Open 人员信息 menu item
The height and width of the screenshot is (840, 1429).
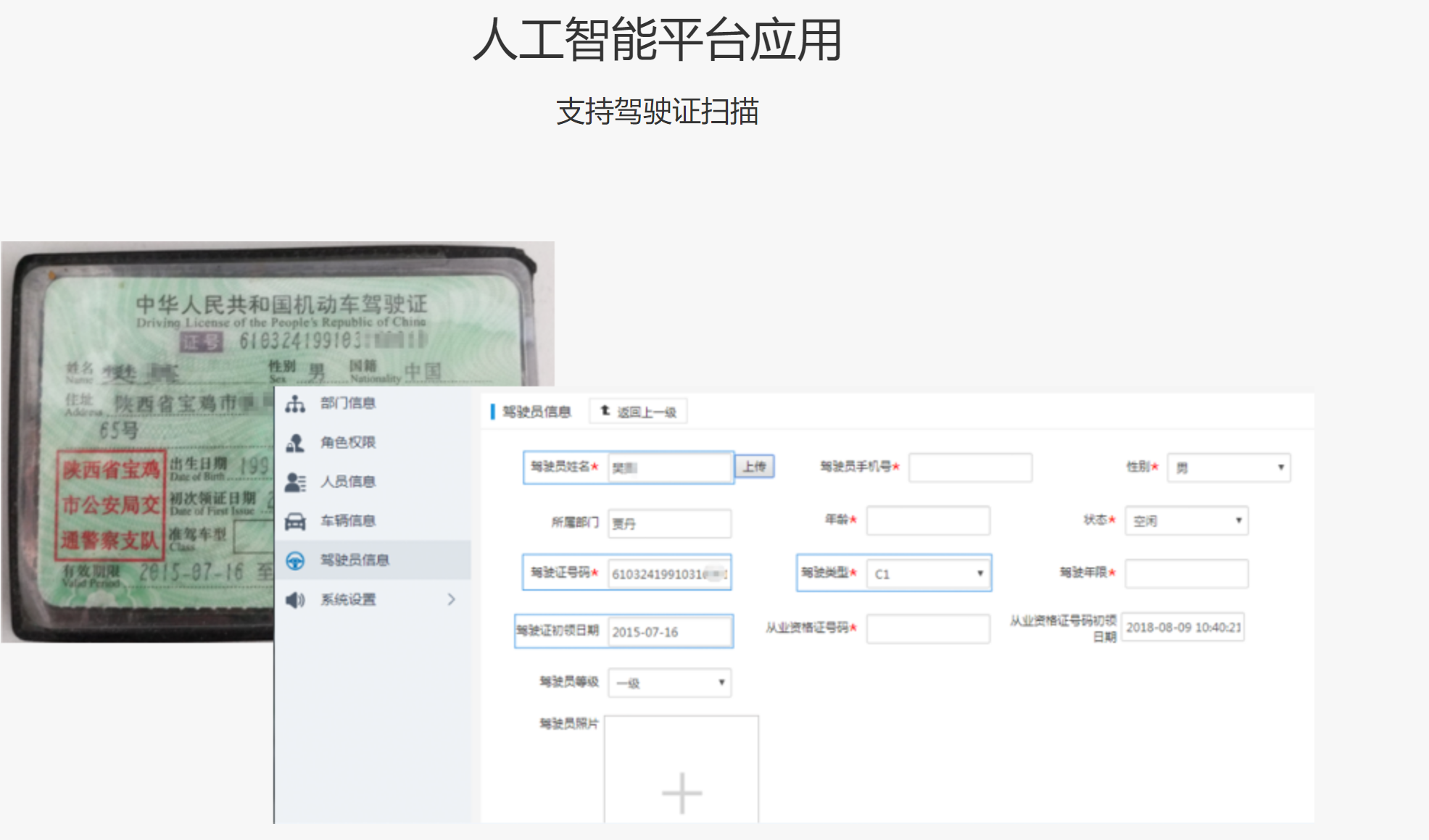tap(348, 482)
